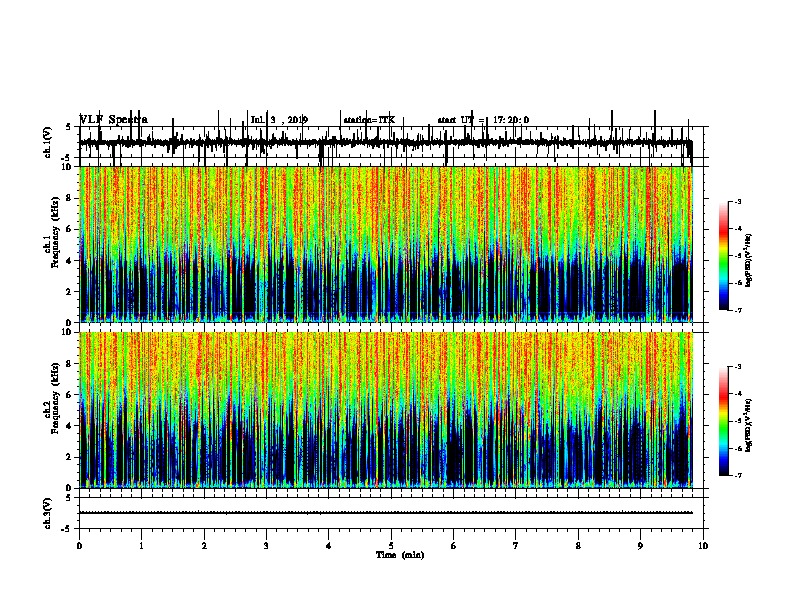Click time axis tick label "9"

pyautogui.click(x=640, y=546)
